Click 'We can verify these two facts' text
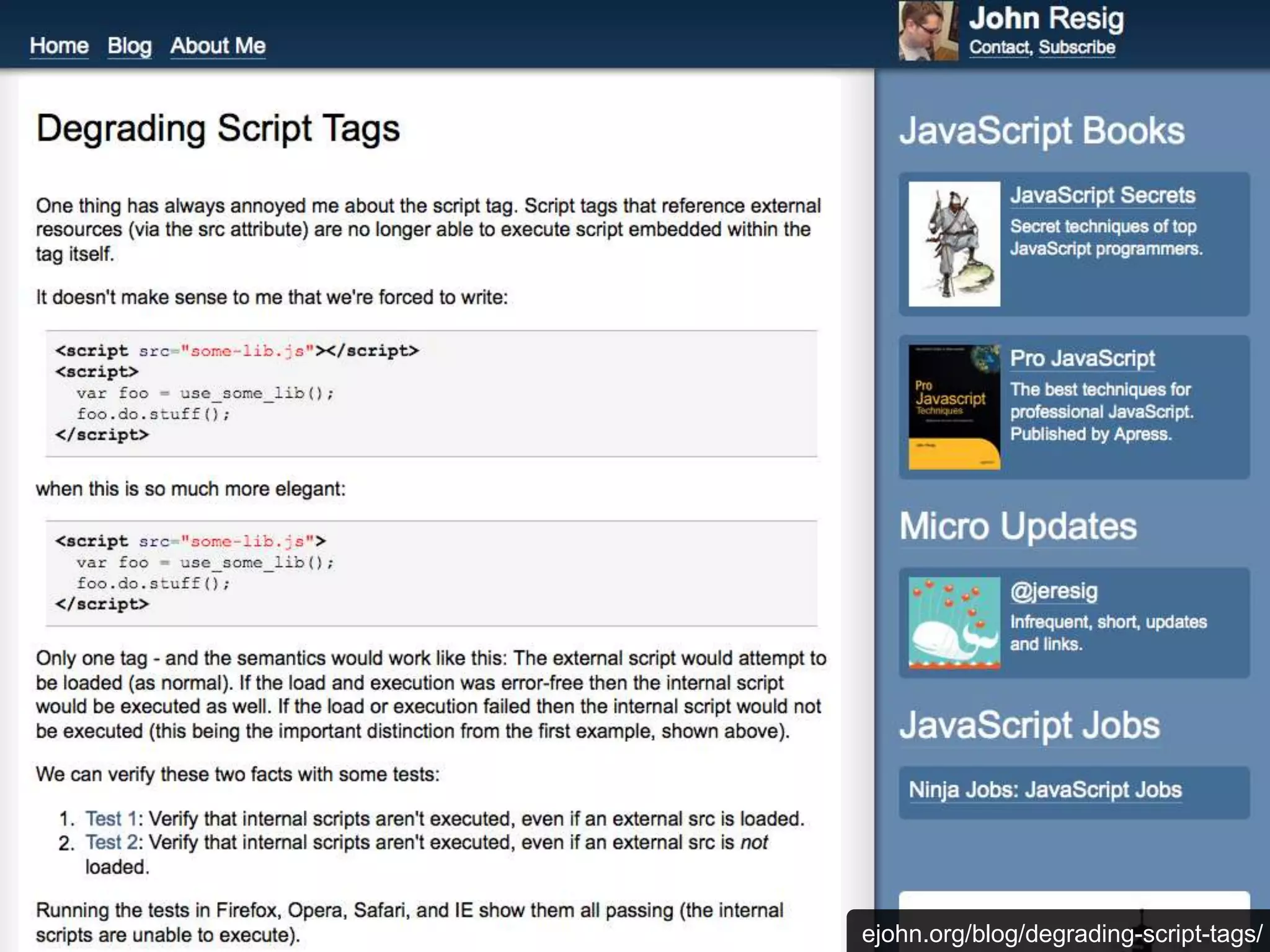 pyautogui.click(x=238, y=775)
